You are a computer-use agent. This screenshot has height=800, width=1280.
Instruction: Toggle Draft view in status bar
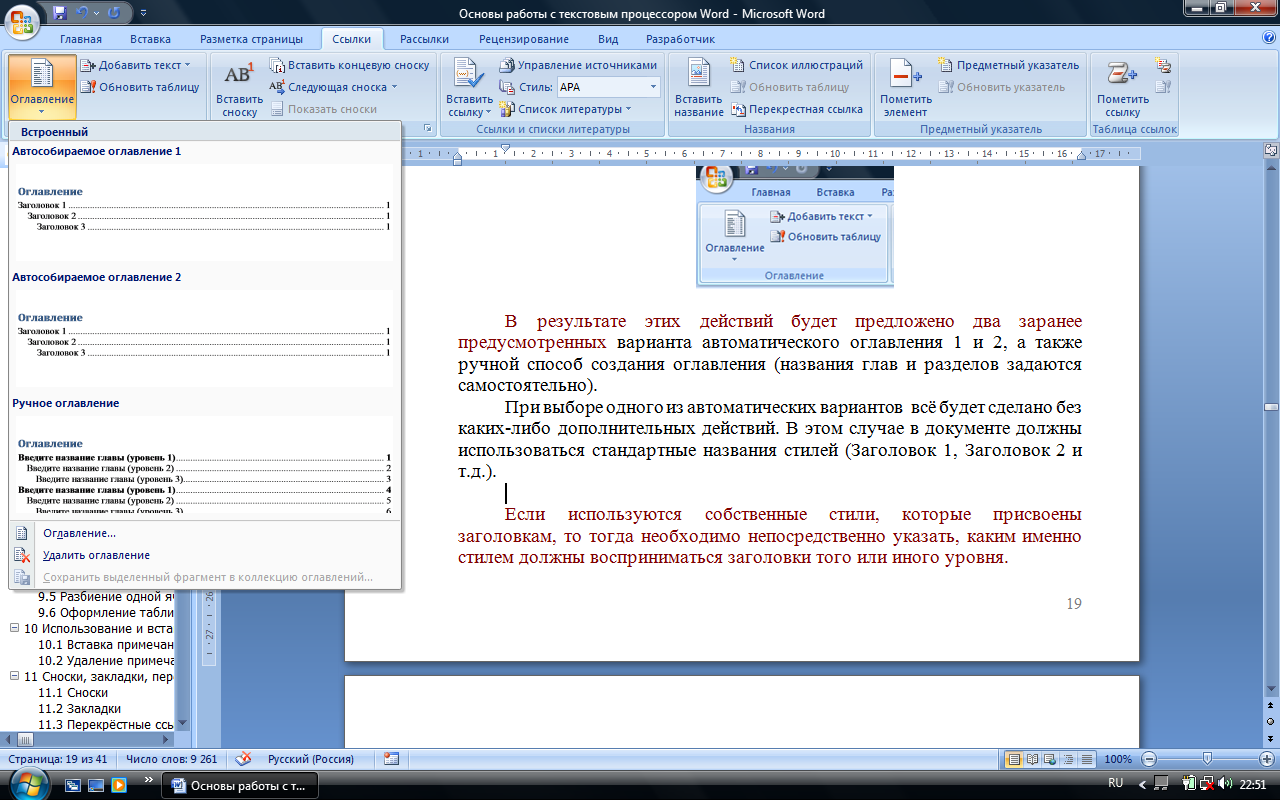tap(1087, 759)
